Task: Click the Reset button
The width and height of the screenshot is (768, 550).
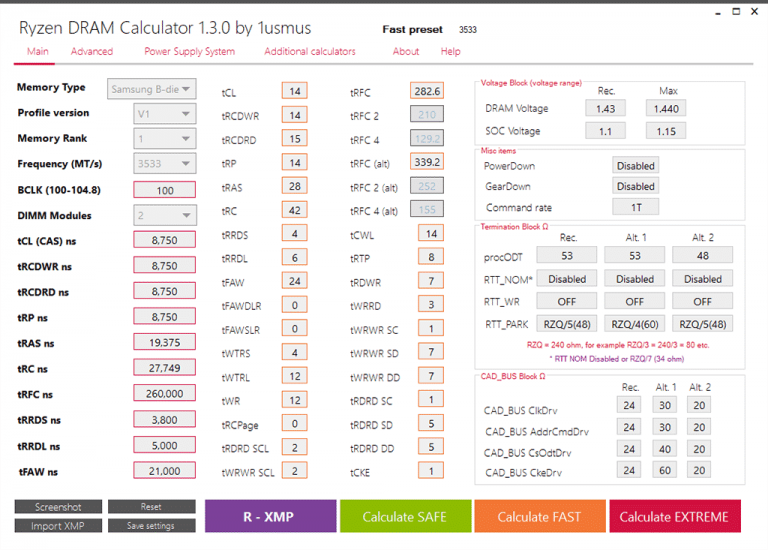Action: (x=151, y=506)
